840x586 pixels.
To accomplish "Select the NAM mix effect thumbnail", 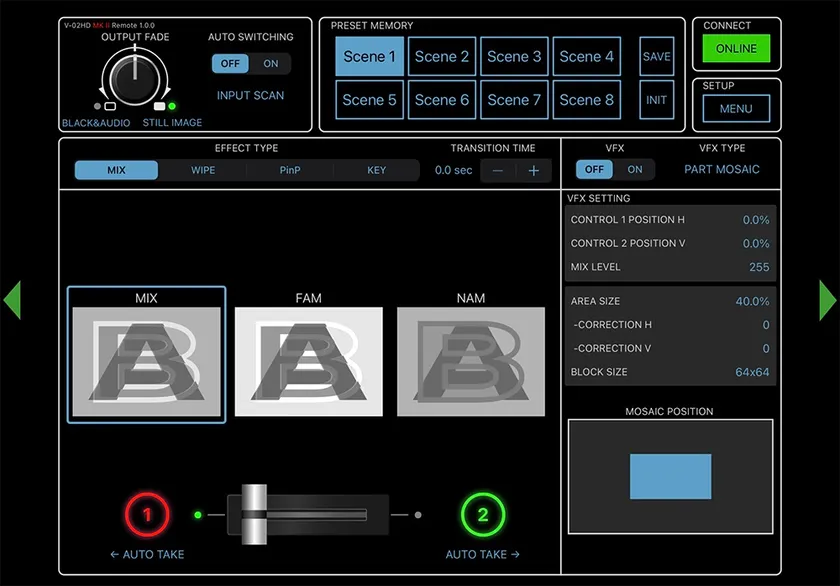I will tap(471, 361).
